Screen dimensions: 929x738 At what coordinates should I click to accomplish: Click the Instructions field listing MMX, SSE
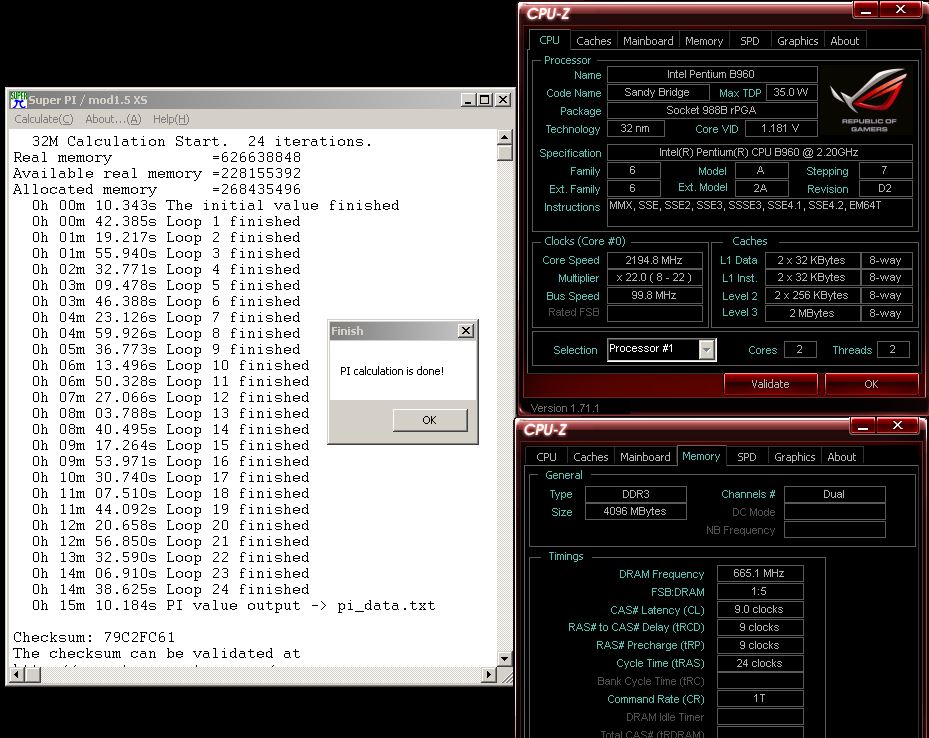tap(760, 212)
